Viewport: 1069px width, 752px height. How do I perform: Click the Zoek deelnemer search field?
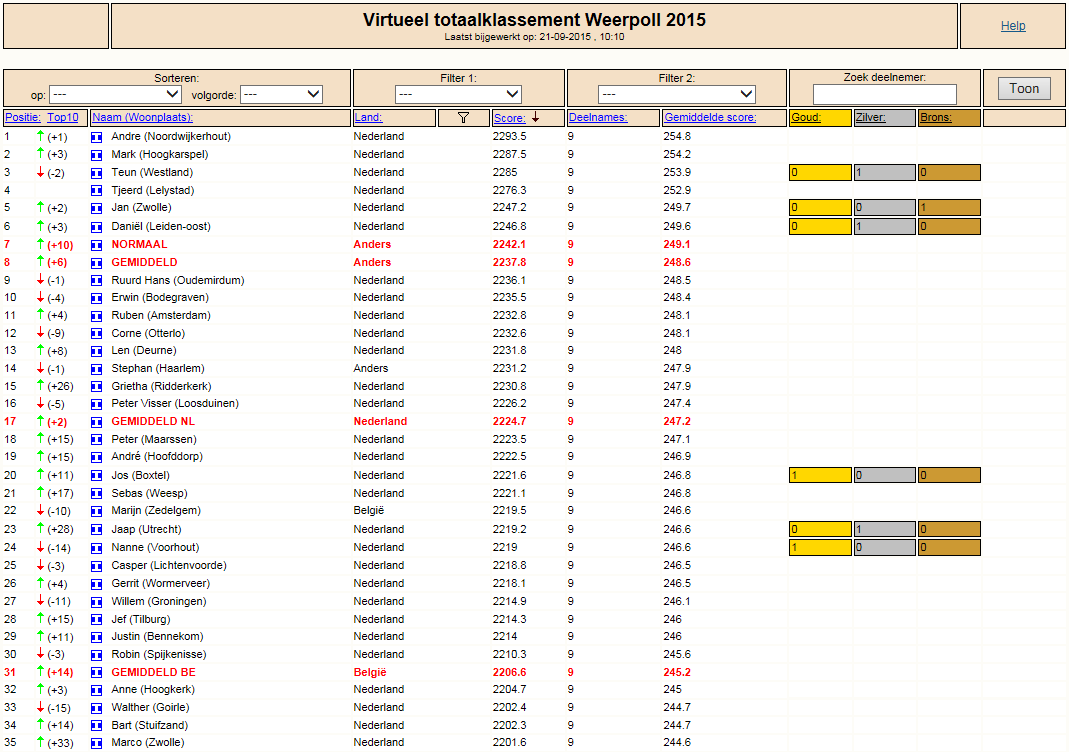(884, 94)
